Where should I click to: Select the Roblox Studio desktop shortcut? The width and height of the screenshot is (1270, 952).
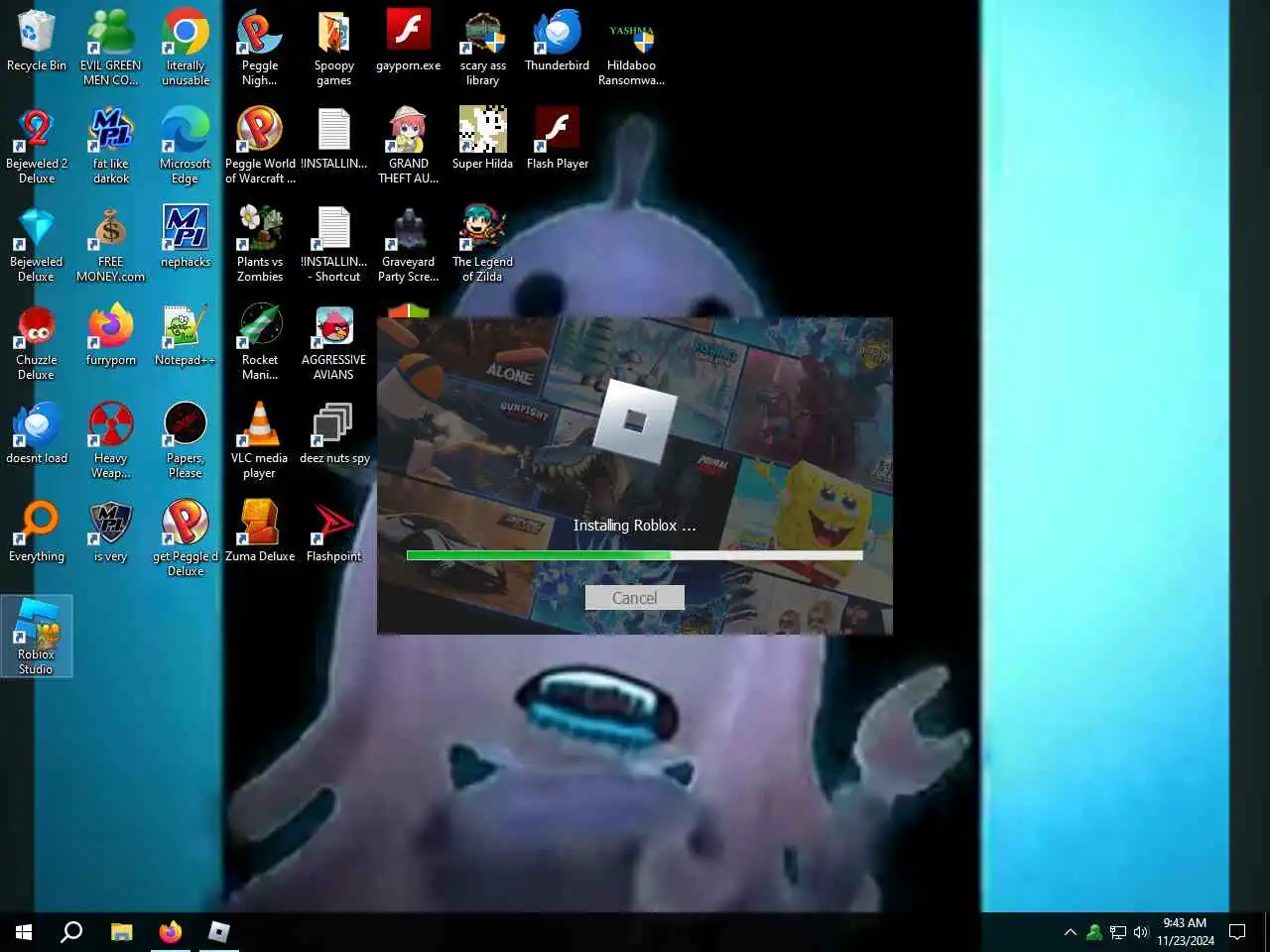(x=37, y=637)
